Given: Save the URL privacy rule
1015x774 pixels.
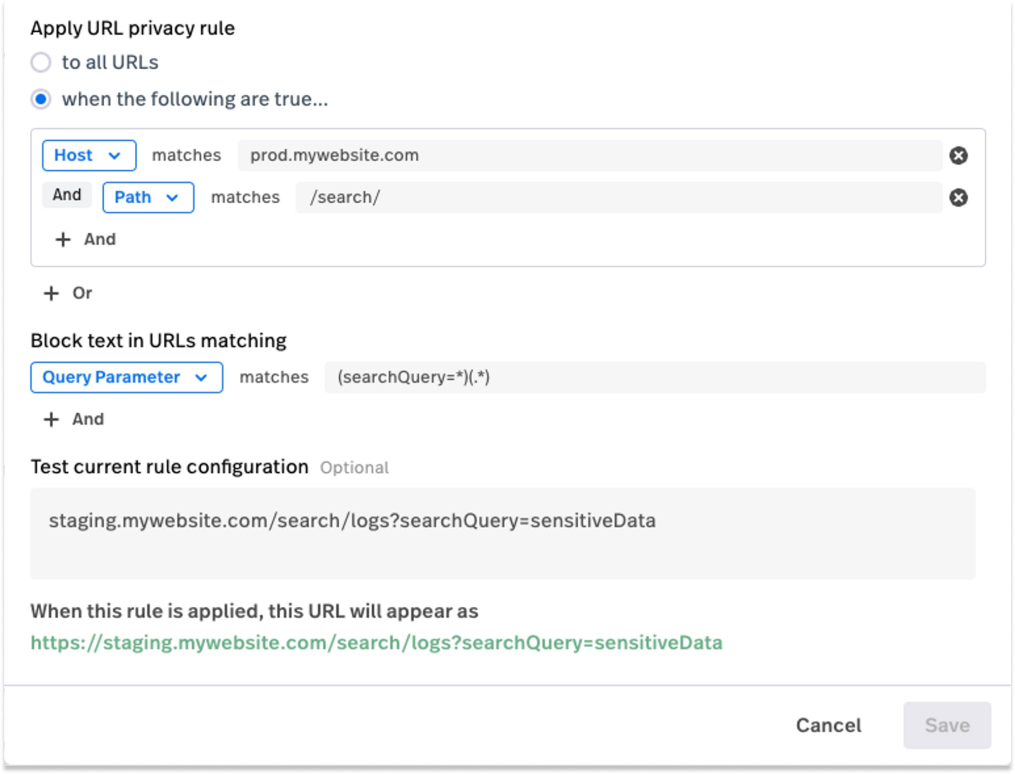Looking at the screenshot, I should pos(947,725).
